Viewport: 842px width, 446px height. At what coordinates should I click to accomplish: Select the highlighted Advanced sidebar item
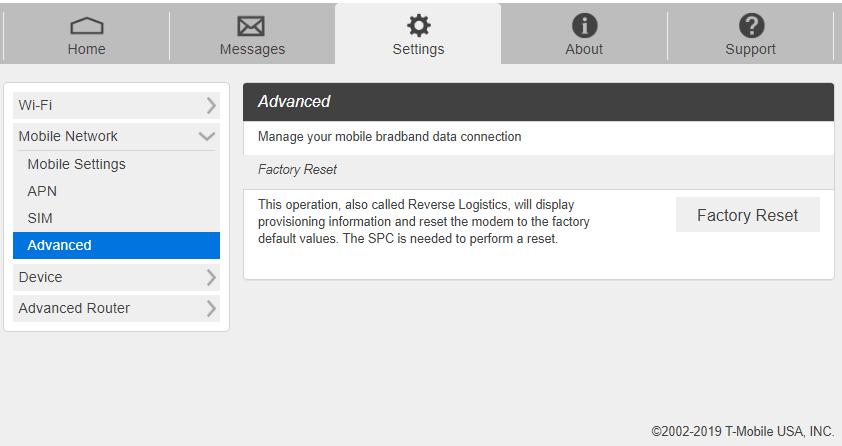tap(60, 245)
